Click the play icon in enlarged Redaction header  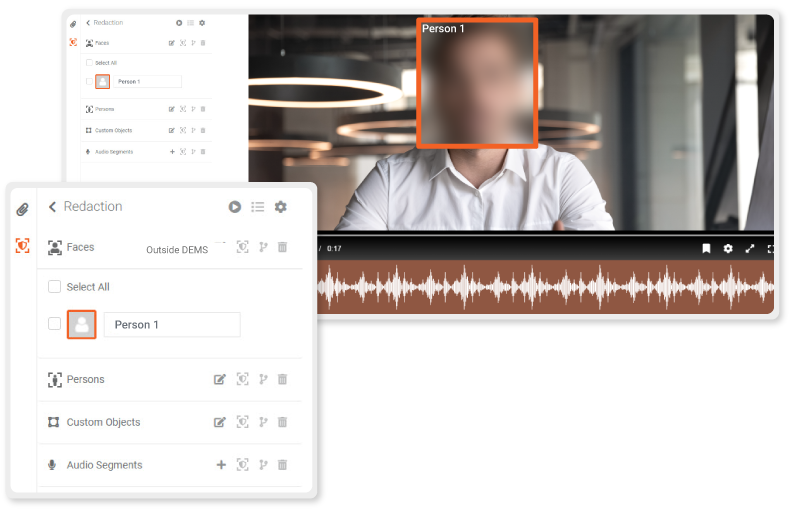234,207
